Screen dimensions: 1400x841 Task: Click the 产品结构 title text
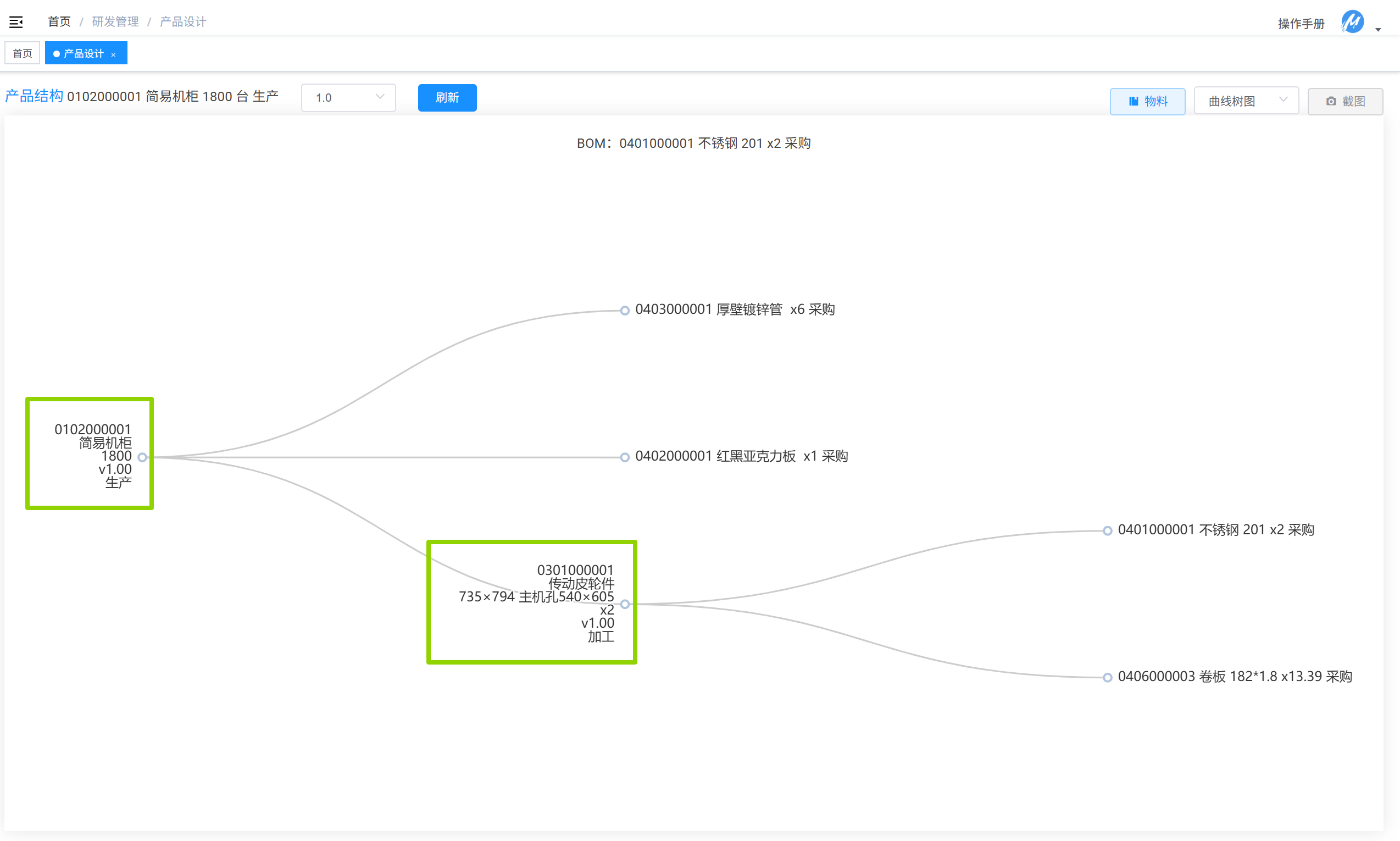point(34,96)
